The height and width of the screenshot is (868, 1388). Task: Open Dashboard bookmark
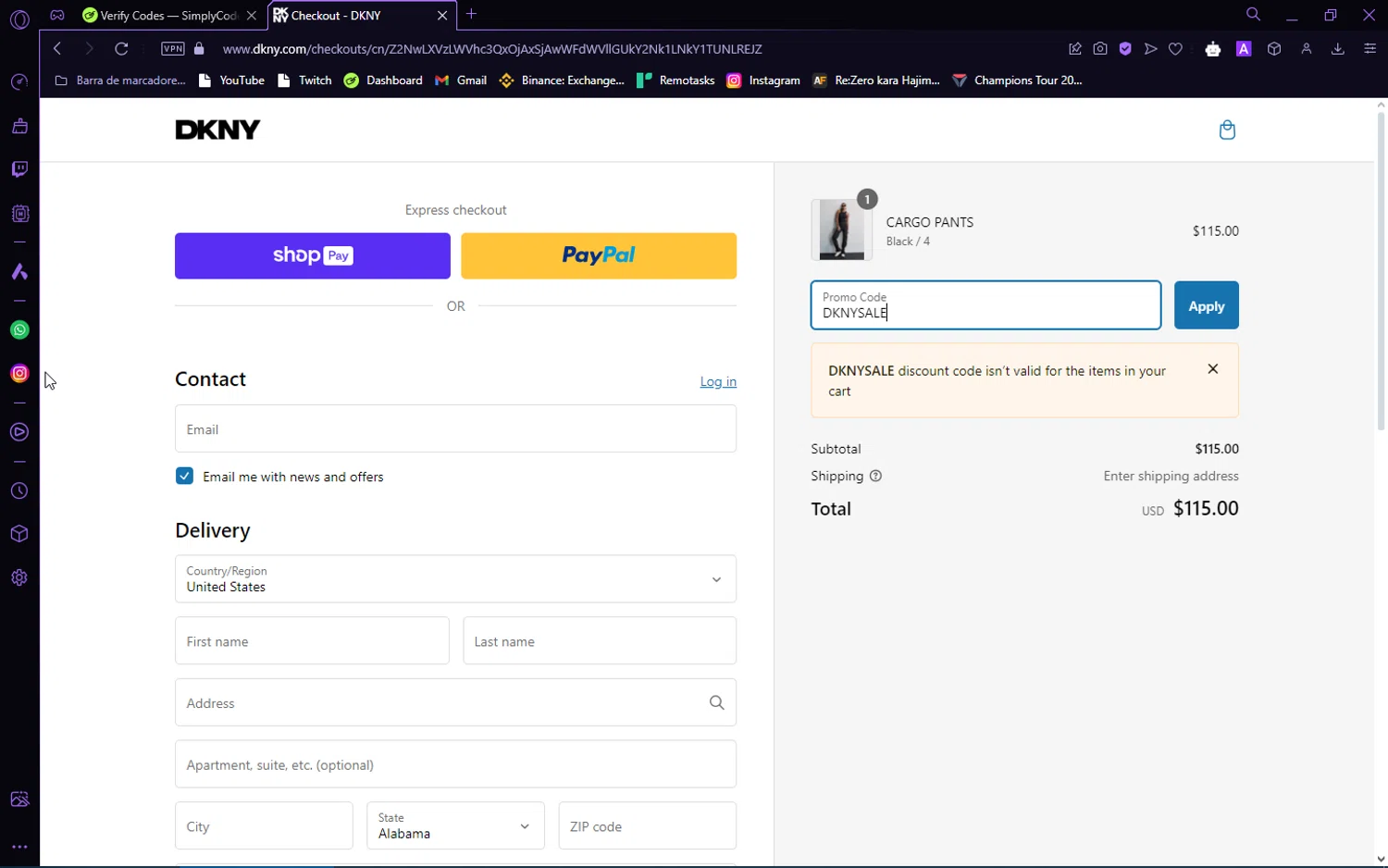point(384,81)
